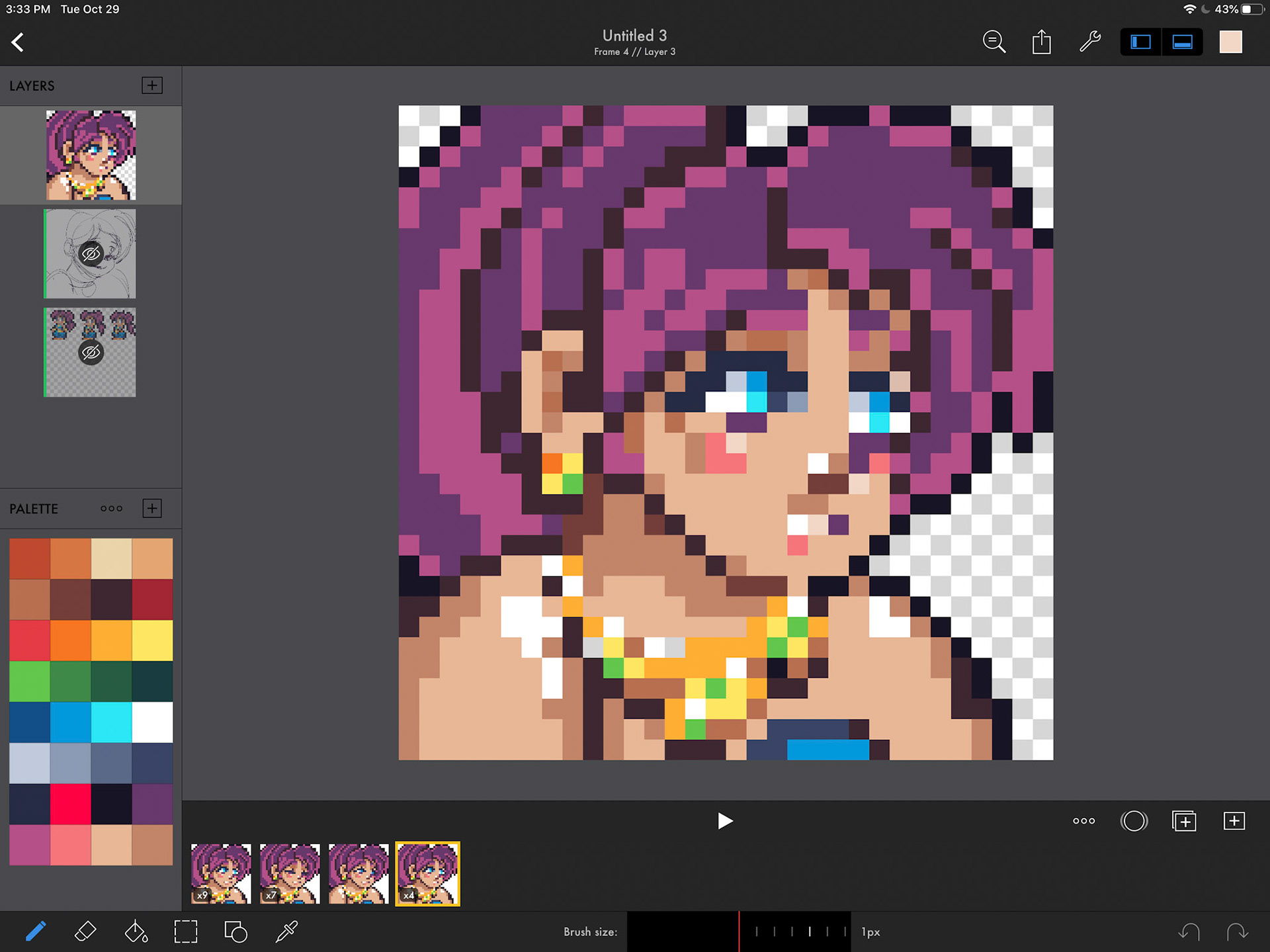Toggle onion skin circle icon
This screenshot has width=1270, height=952.
(x=1134, y=821)
